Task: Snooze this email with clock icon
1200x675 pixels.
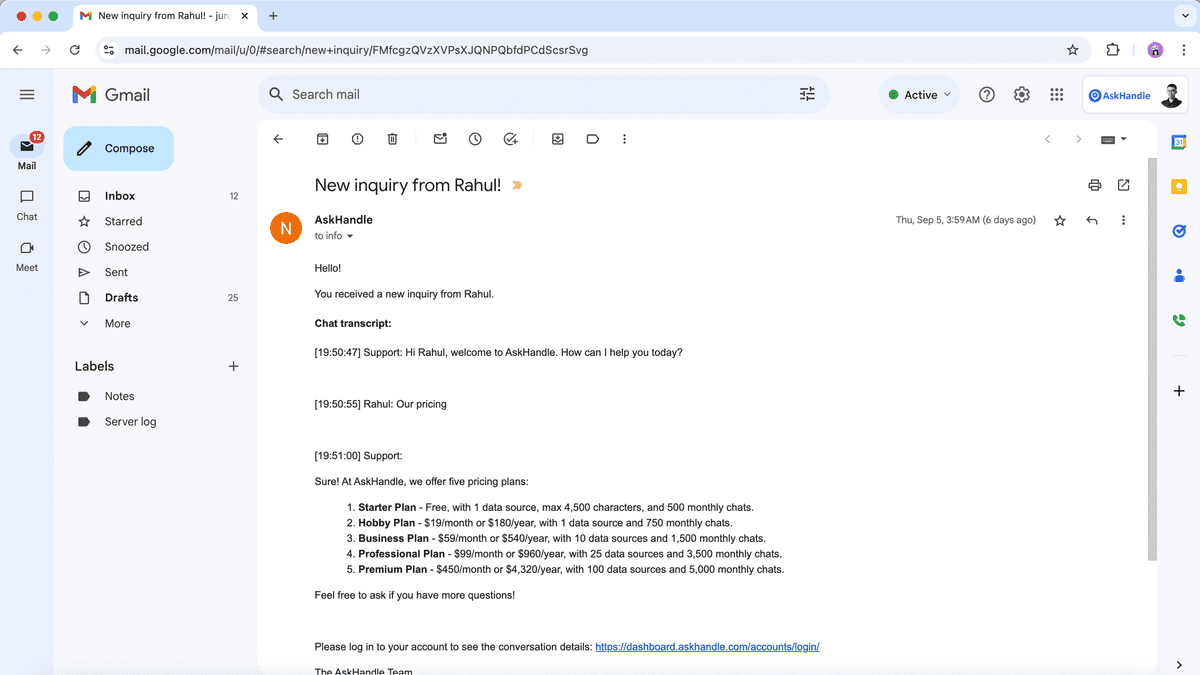Action: point(475,139)
